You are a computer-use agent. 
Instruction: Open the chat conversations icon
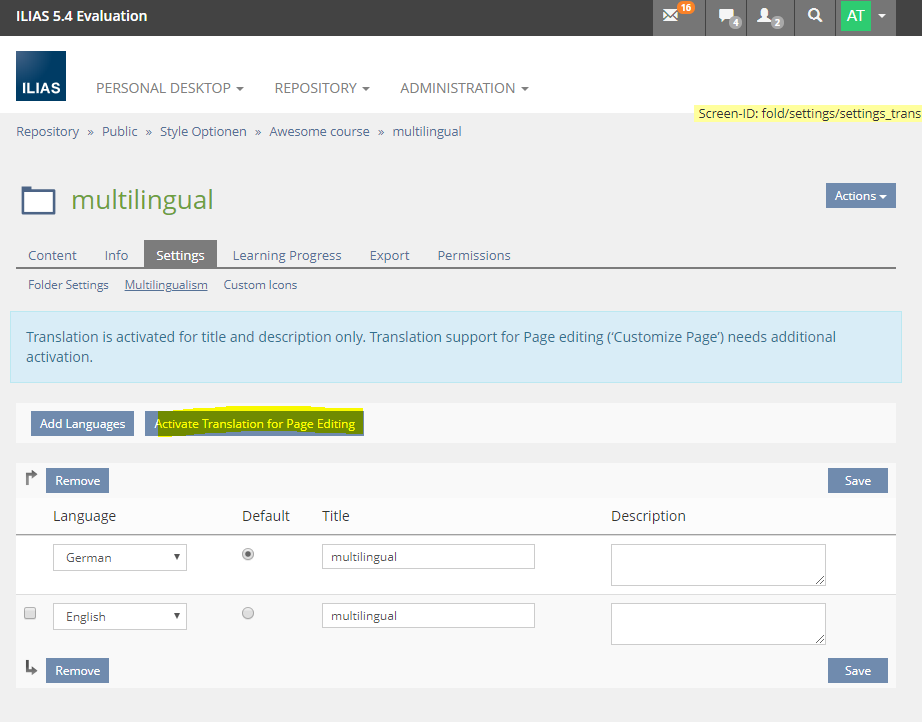click(x=725, y=16)
